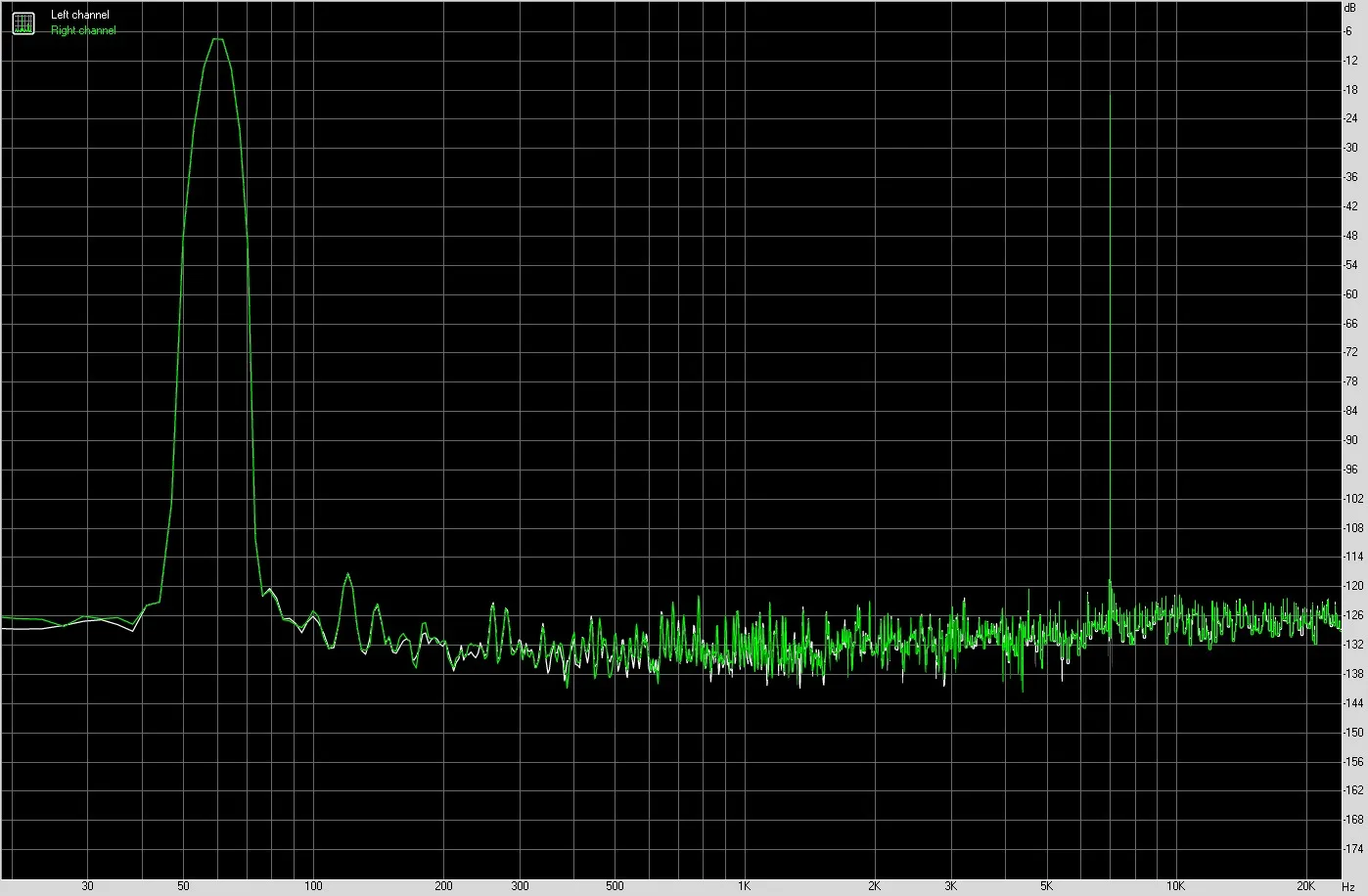Click the "-72" dB axis label

[x=1350, y=352]
